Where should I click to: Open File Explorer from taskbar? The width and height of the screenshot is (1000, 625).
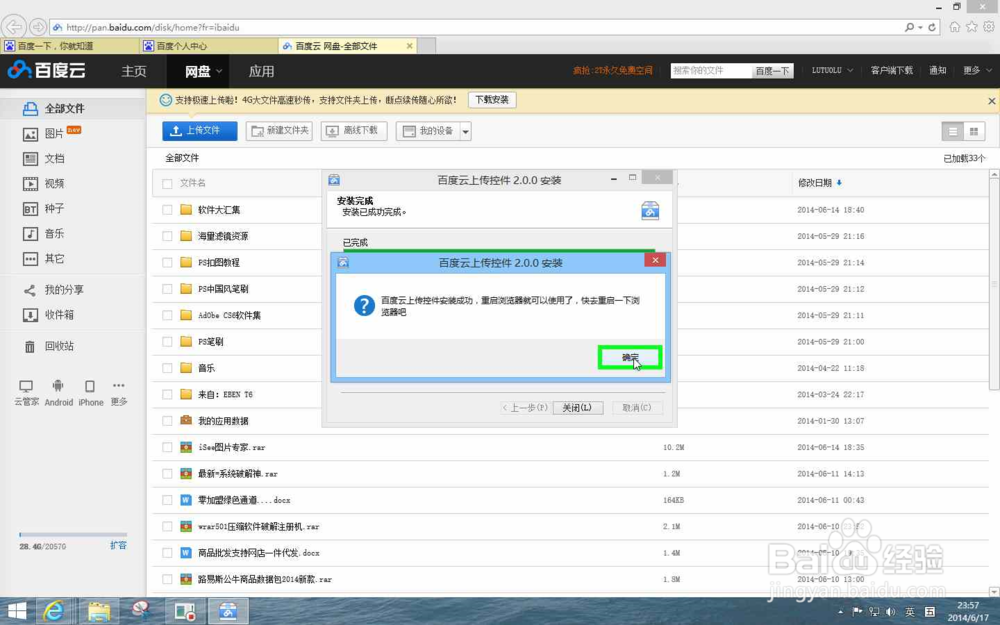coord(99,612)
